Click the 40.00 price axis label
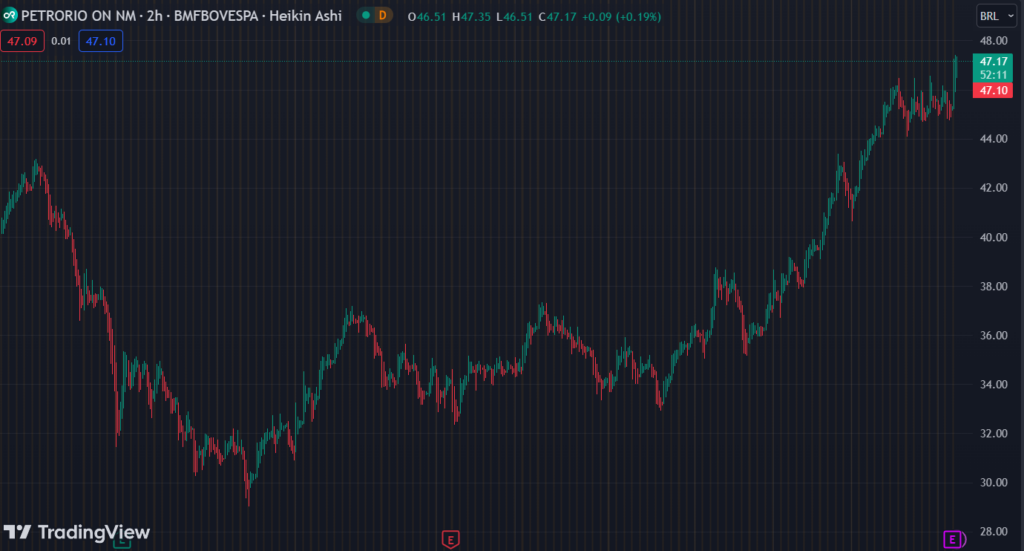The image size is (1024, 551). (993, 237)
